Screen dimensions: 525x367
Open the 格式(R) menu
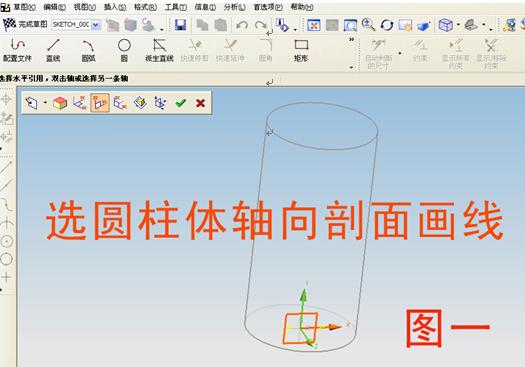click(x=145, y=7)
